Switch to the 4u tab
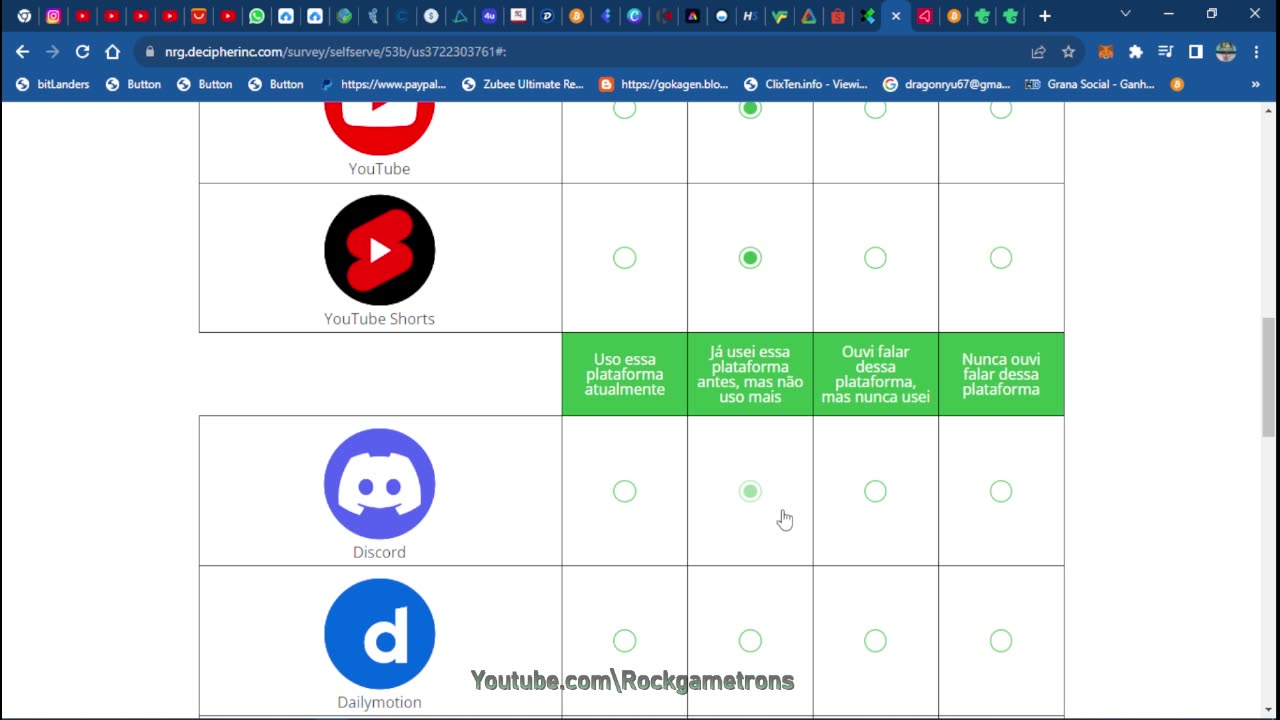The width and height of the screenshot is (1280, 720). point(489,16)
